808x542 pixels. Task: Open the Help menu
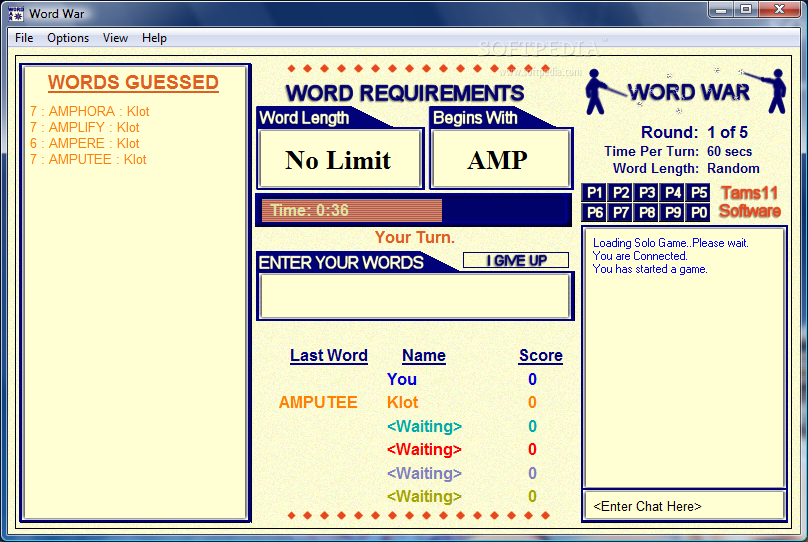coord(154,38)
